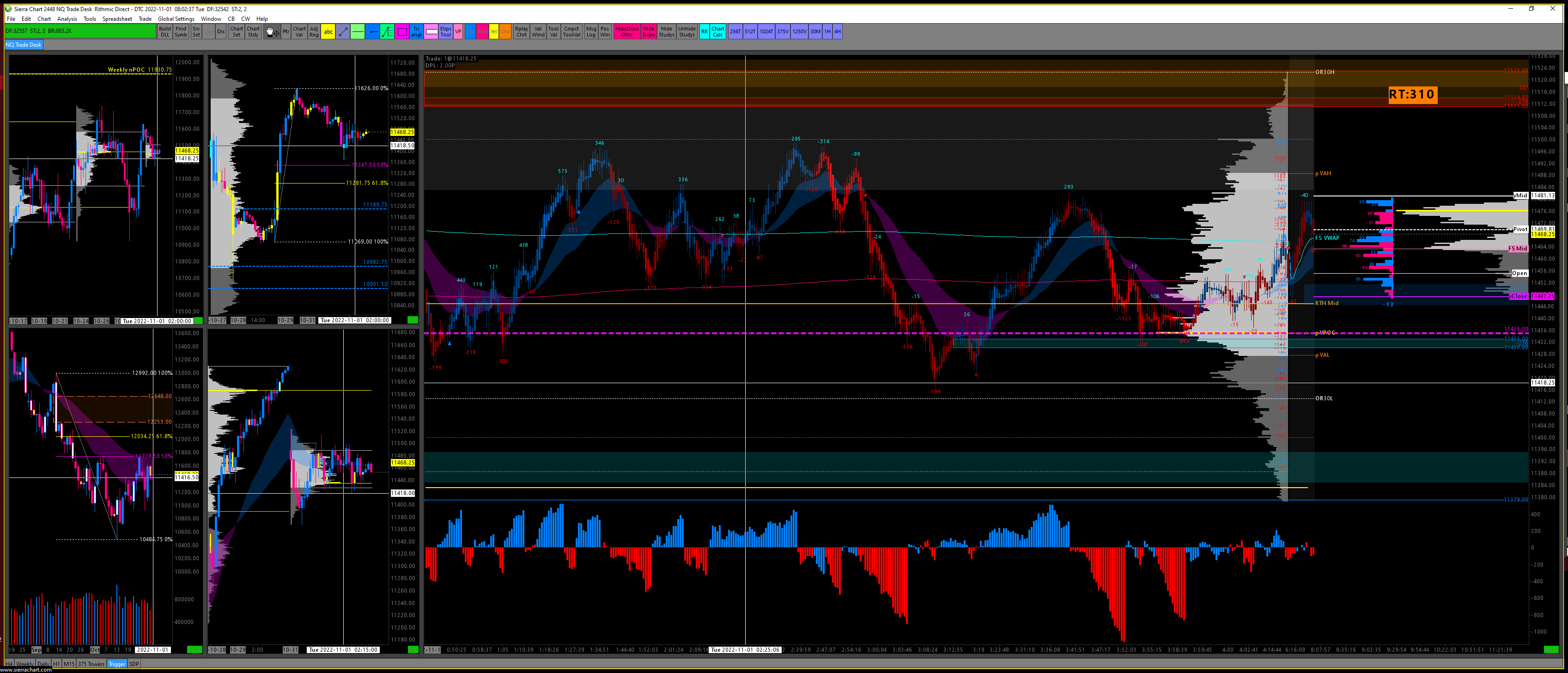Select the abc text drawing tool
The height and width of the screenshot is (673, 1568).
(328, 32)
